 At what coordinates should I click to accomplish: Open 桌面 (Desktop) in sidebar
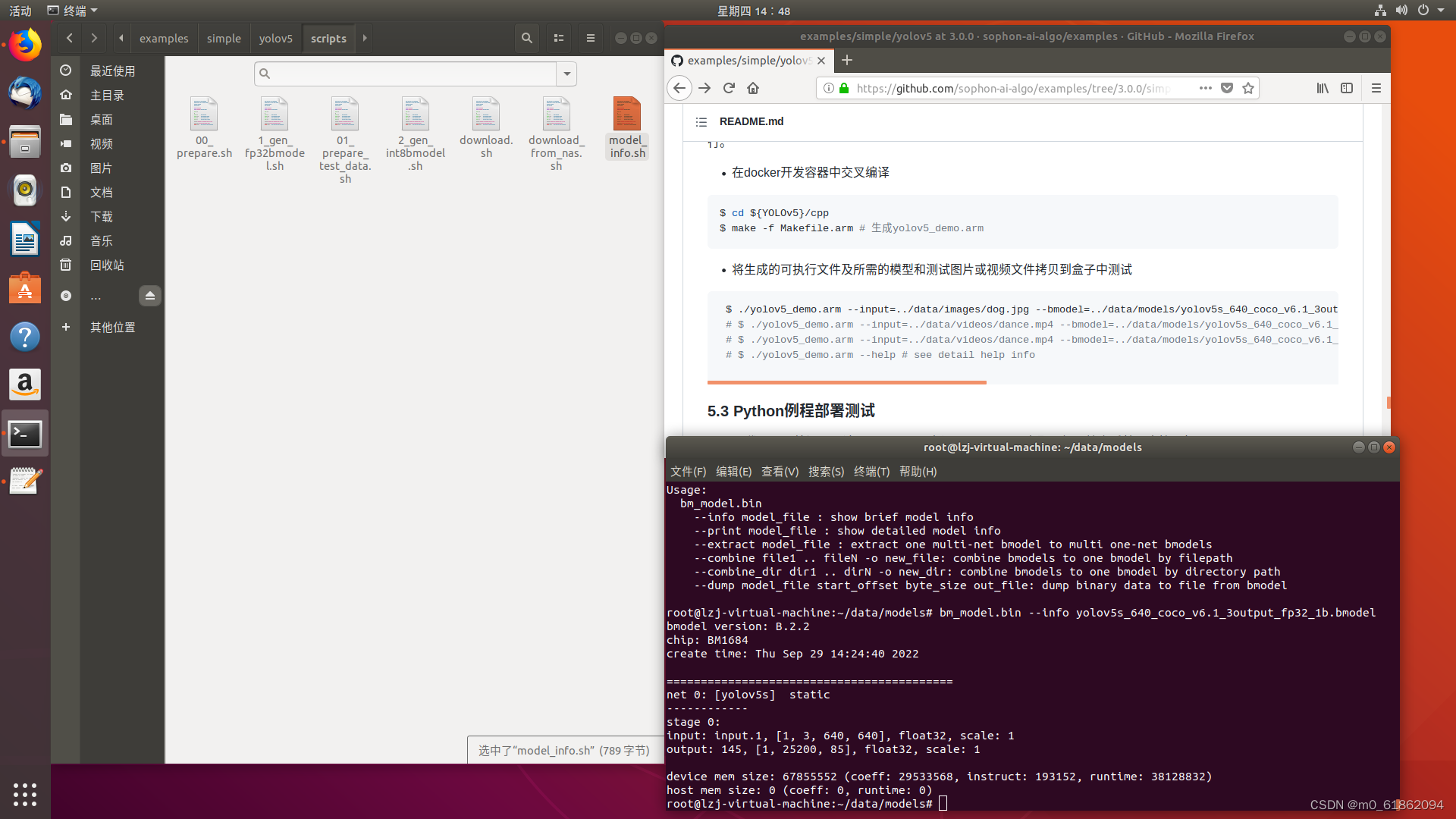pyautogui.click(x=108, y=119)
